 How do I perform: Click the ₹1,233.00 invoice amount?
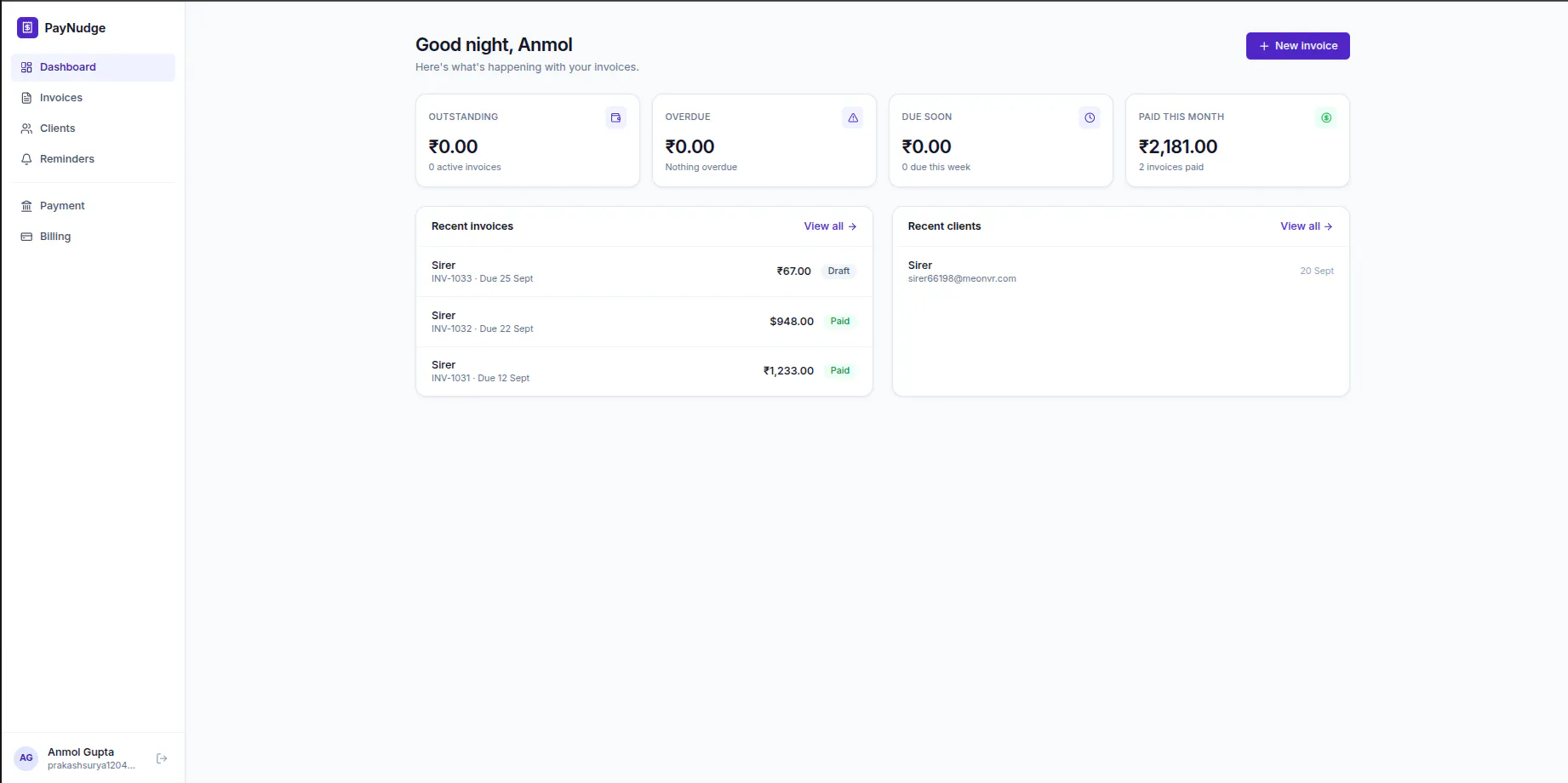coord(788,371)
